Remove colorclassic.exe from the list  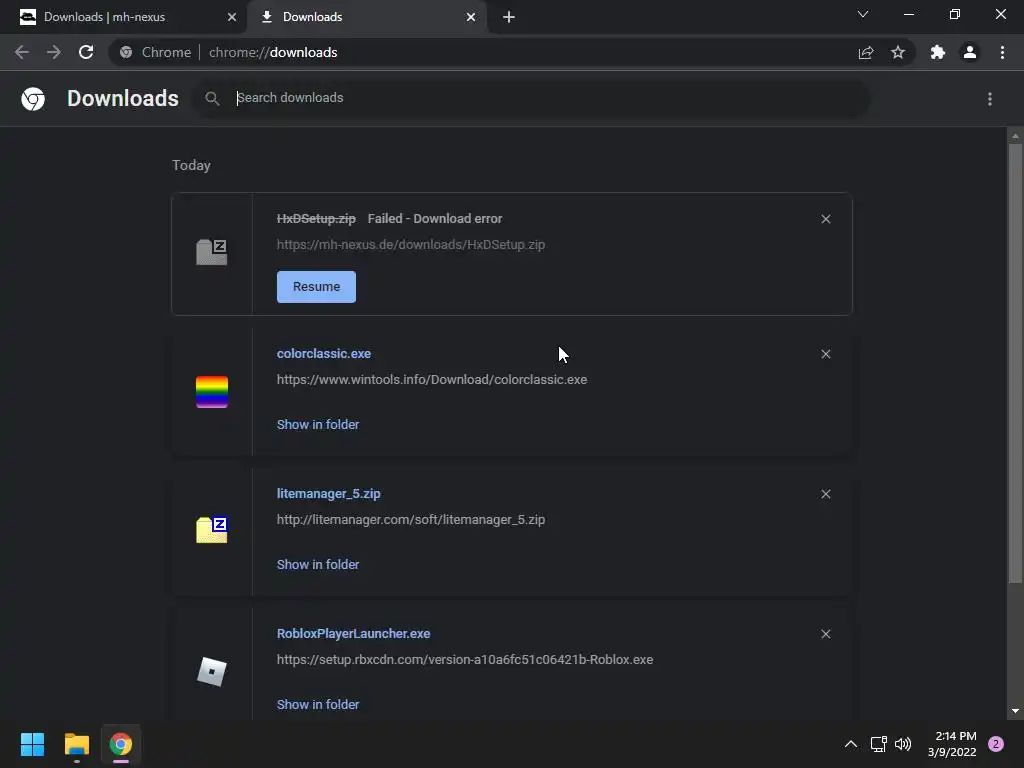point(826,354)
